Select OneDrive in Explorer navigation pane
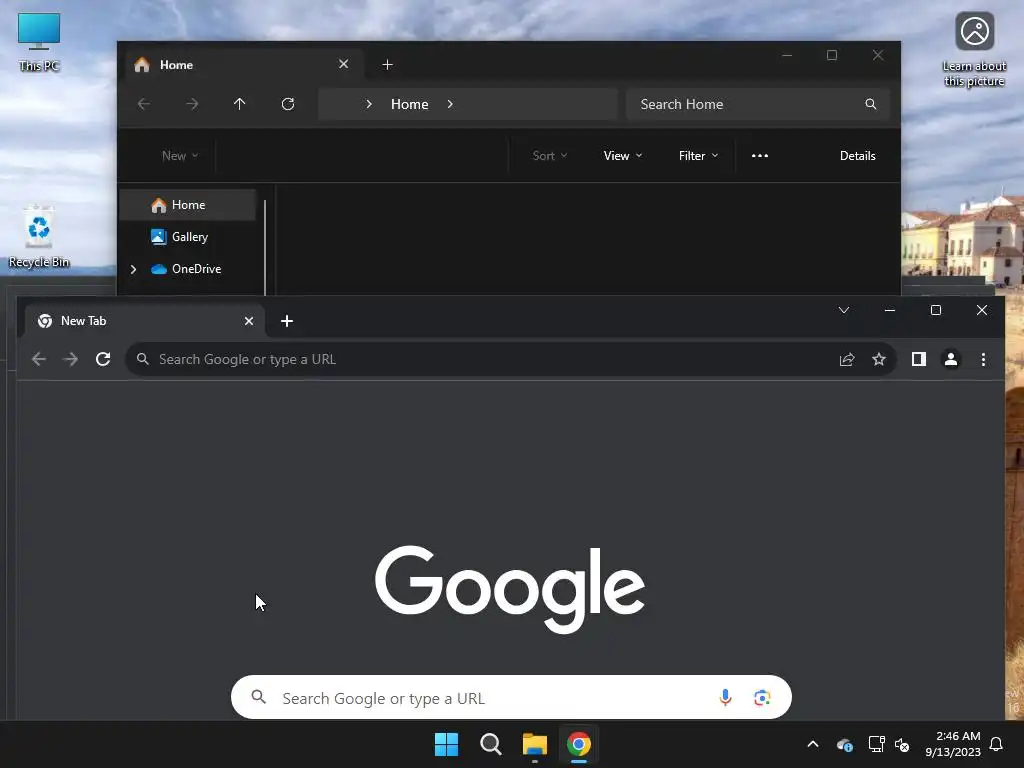Screen dimensions: 1024x768 pyautogui.click(x=188, y=268)
